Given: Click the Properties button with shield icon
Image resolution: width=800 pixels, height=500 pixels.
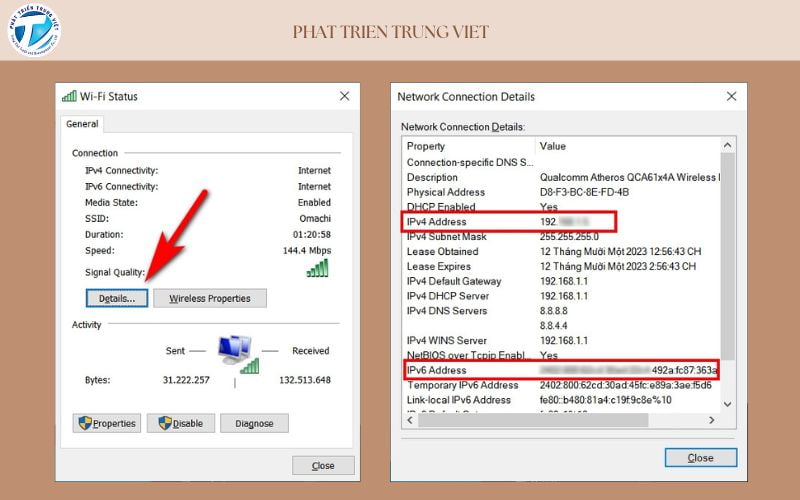Looking at the screenshot, I should (107, 423).
